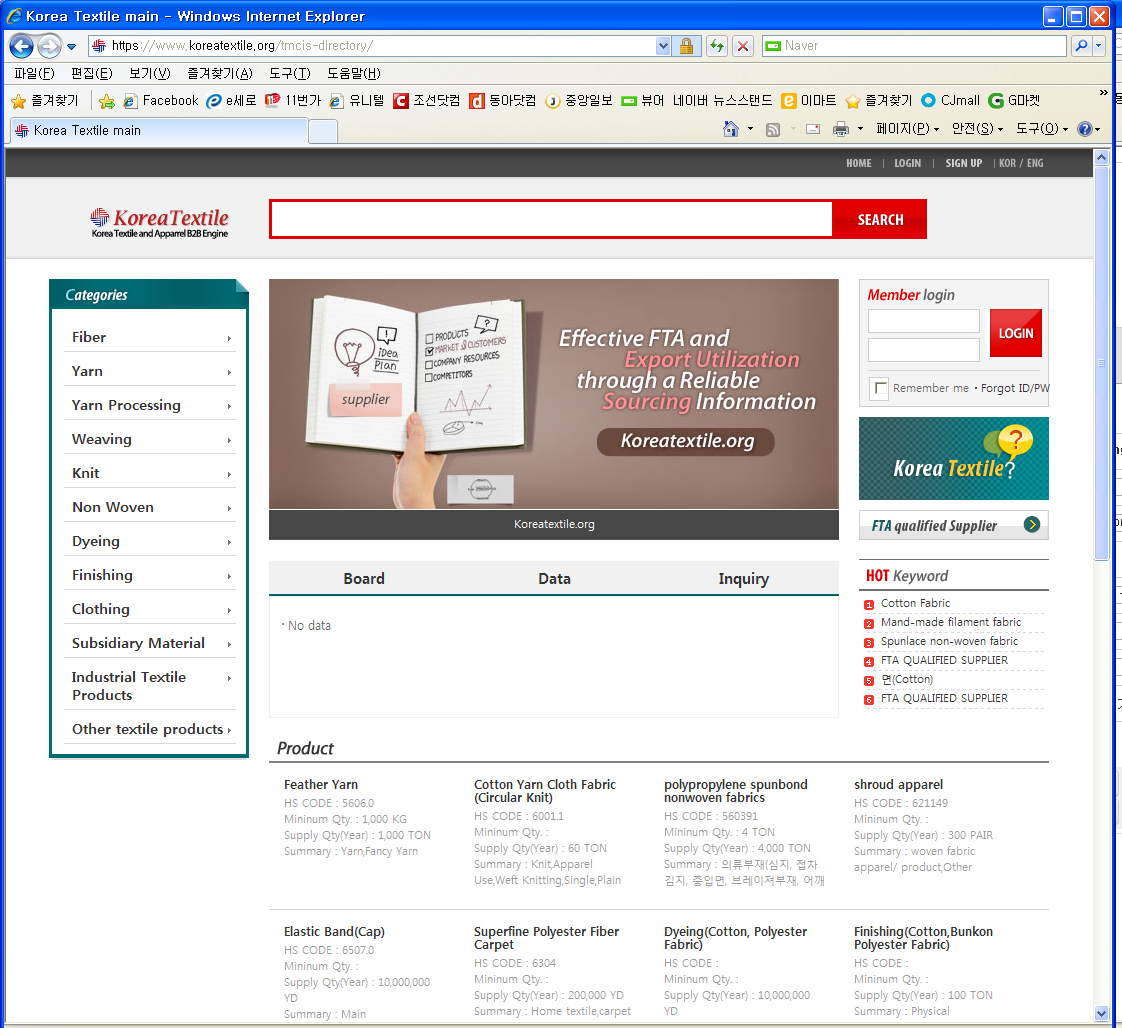The height and width of the screenshot is (1028, 1122).
Task: Click the Cotton Fabric hot keyword
Action: click(915, 603)
